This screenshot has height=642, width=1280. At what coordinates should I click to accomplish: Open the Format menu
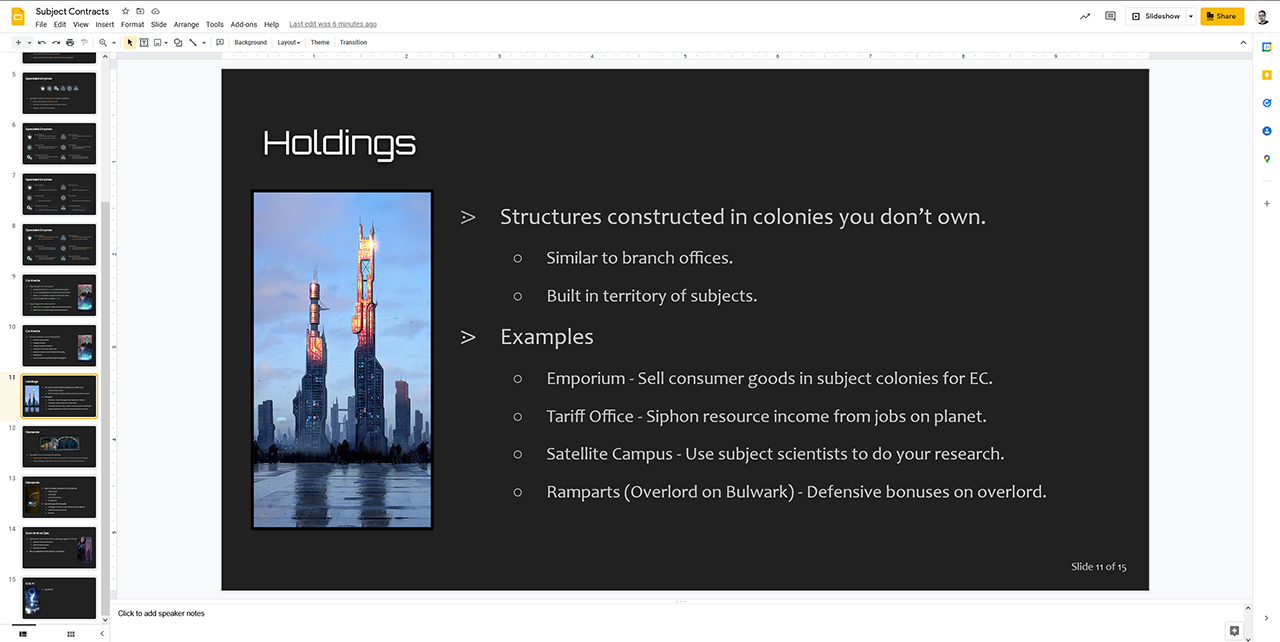point(132,24)
